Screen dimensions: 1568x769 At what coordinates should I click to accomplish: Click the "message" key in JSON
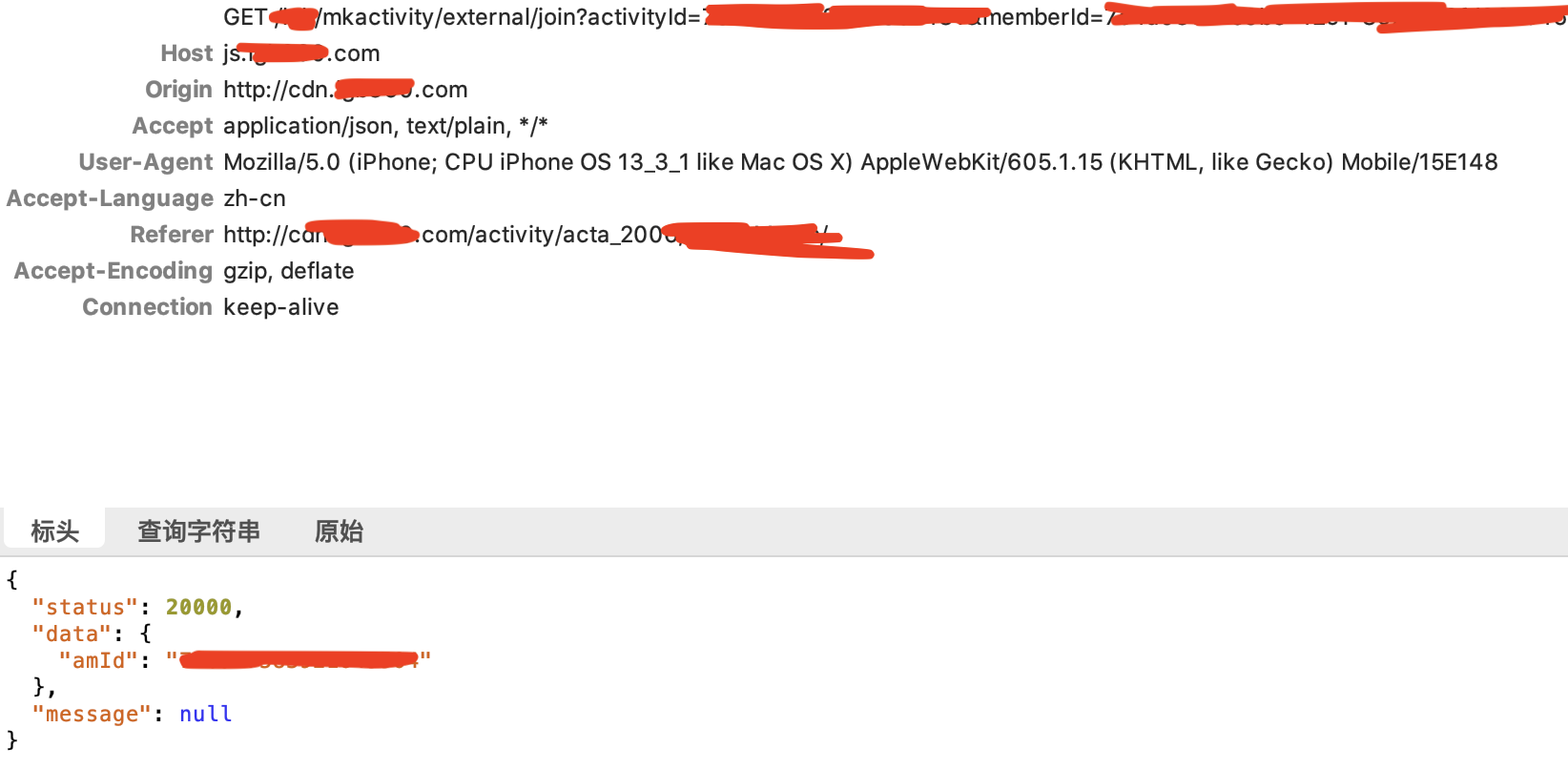[x=92, y=714]
